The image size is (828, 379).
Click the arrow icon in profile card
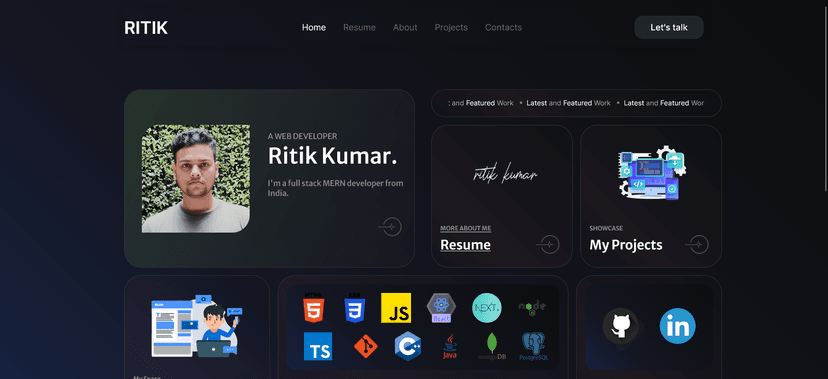(390, 226)
